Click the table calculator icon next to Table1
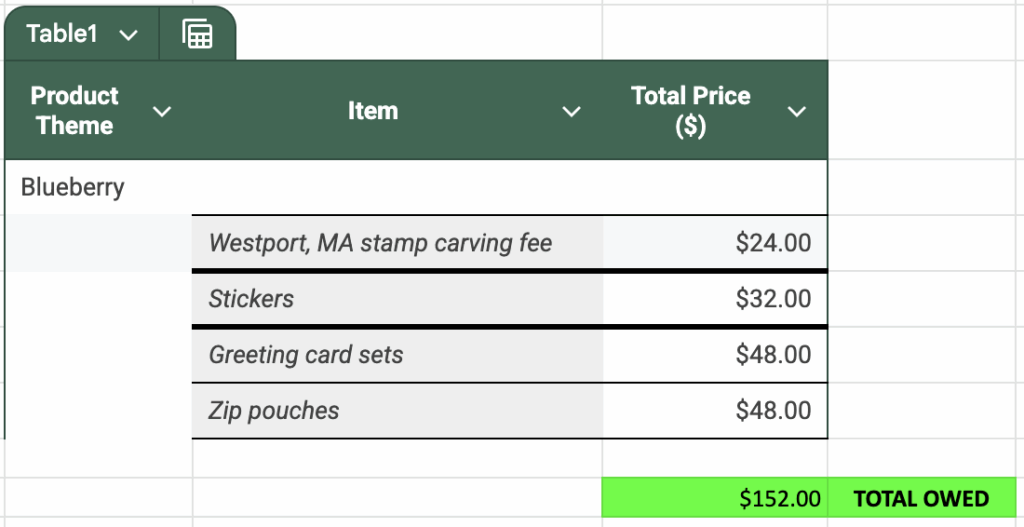The height and width of the screenshot is (527, 1024). (198, 34)
